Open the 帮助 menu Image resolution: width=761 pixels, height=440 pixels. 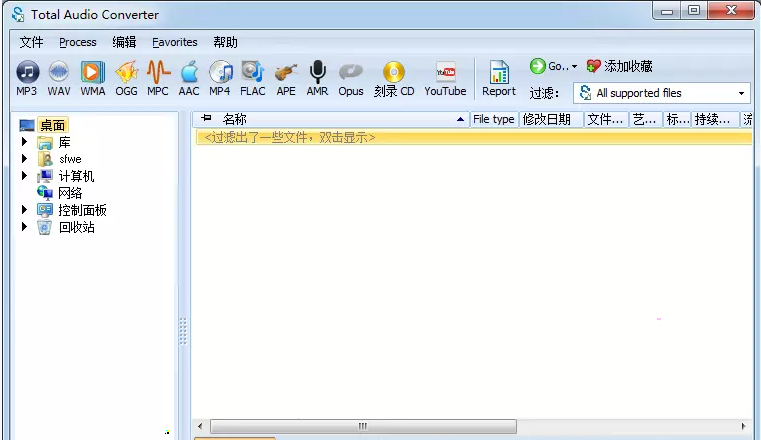[x=226, y=42]
